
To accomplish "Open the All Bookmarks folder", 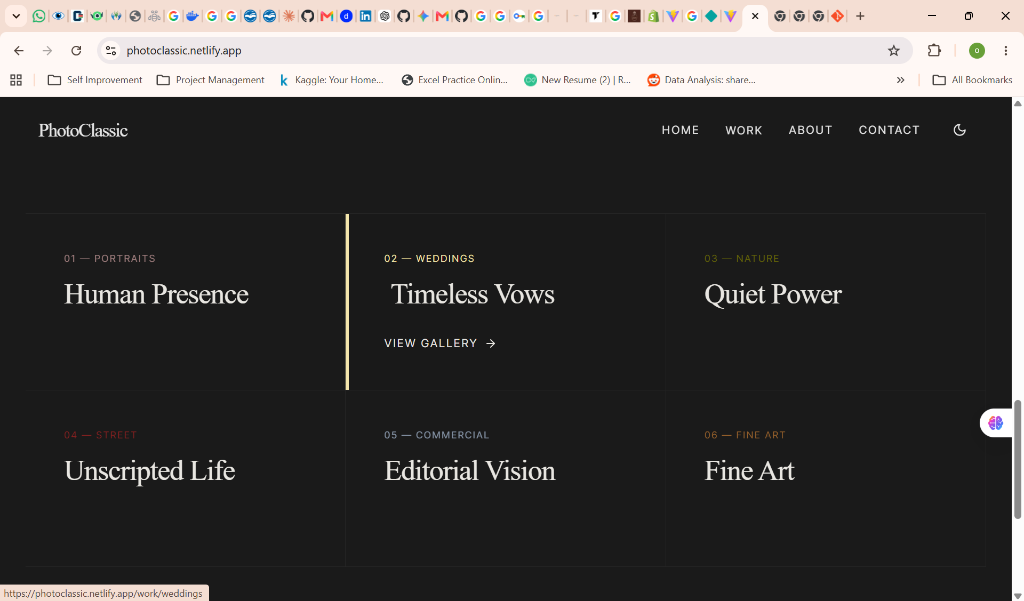I will click(972, 80).
